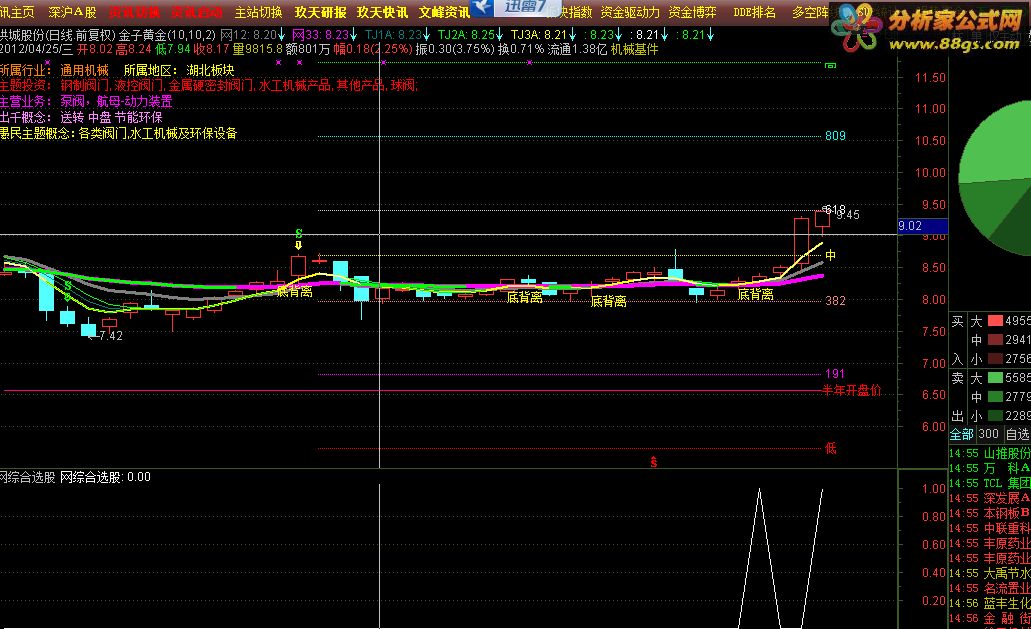The width and height of the screenshot is (1031, 629).
Task: Open 玫天快讯 news flash
Action: coord(382,12)
